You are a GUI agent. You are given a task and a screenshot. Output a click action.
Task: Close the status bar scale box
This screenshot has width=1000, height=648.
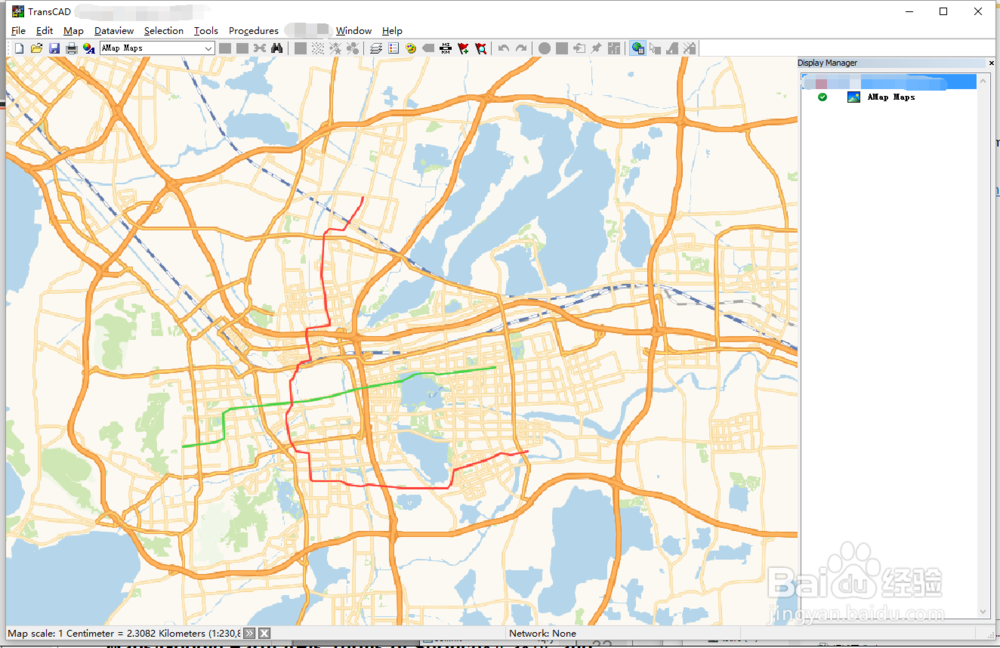(264, 633)
